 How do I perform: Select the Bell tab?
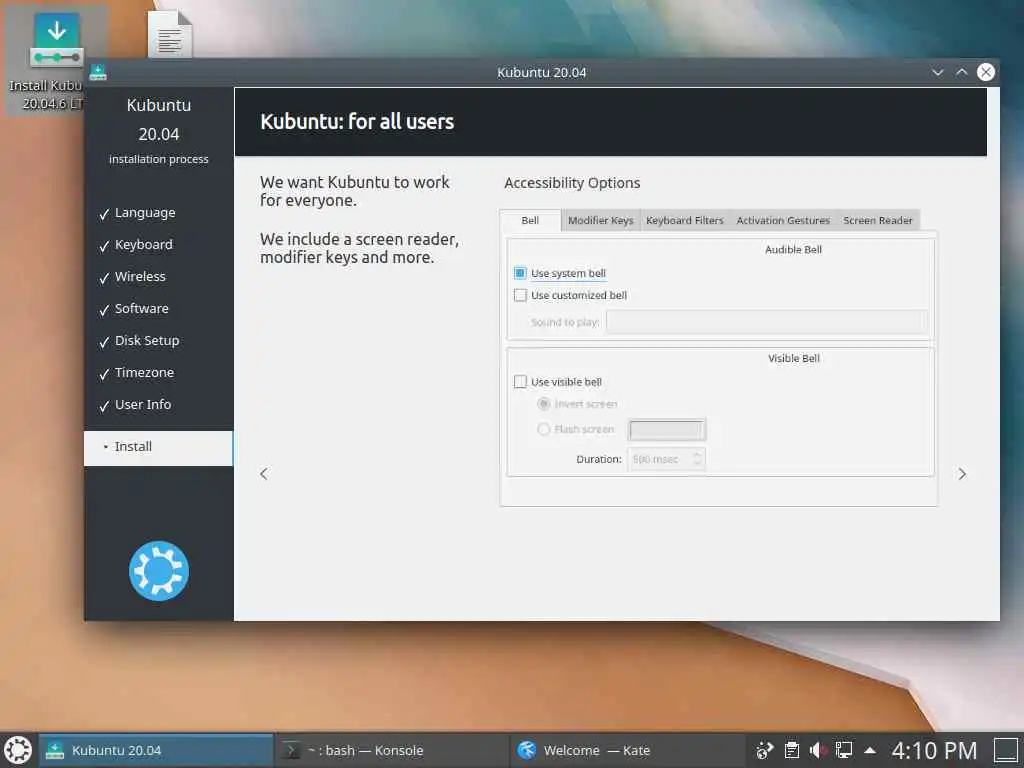point(530,220)
